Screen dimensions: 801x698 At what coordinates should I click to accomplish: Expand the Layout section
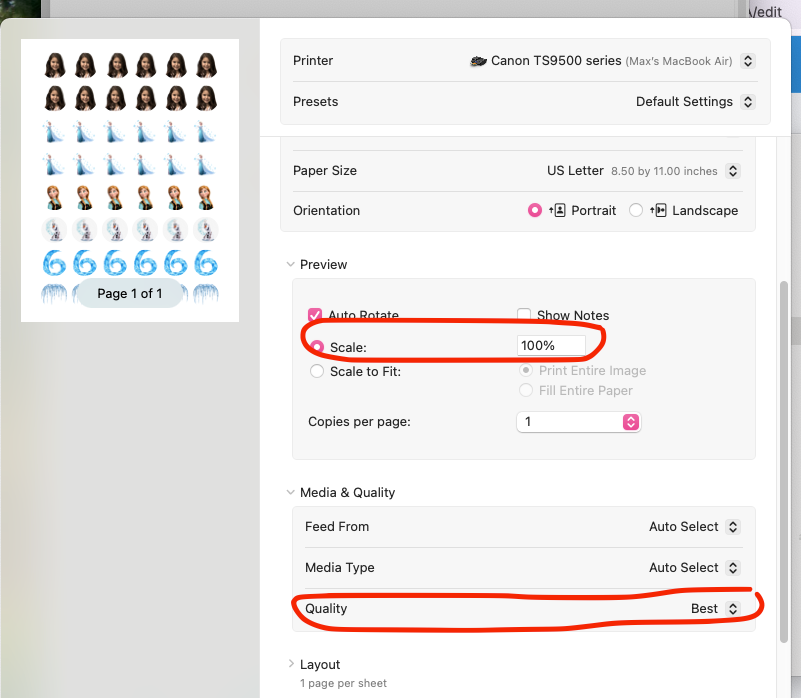coord(291,664)
